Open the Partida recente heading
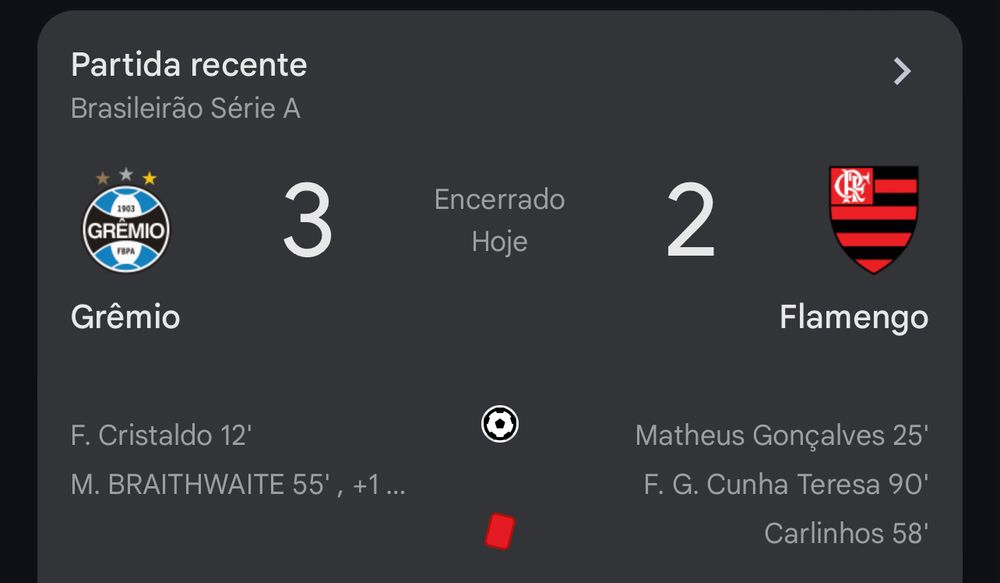 (189, 65)
